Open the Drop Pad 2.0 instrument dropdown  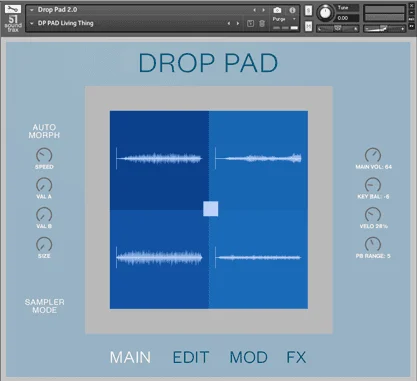pyautogui.click(x=32, y=10)
